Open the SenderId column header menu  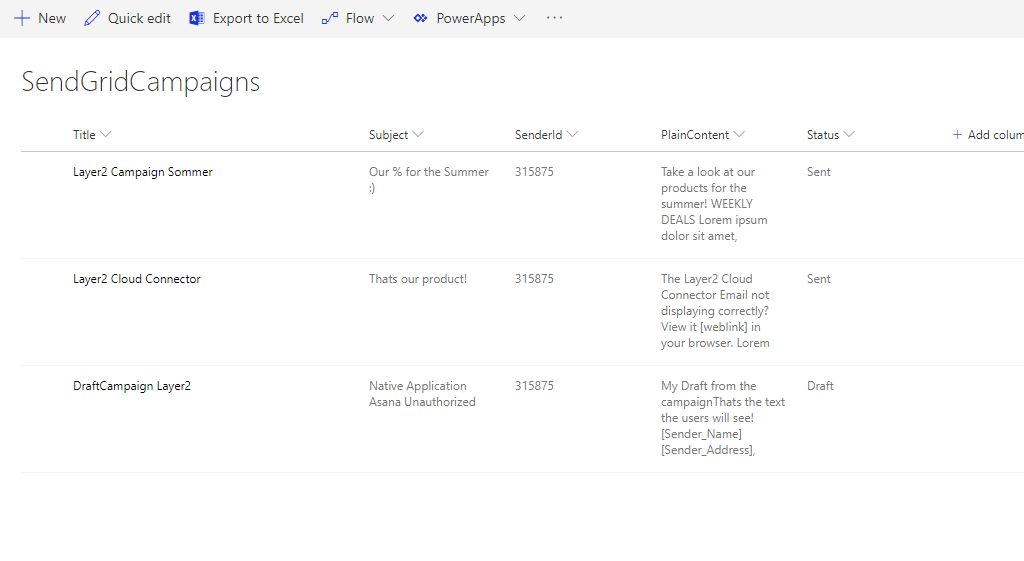coord(572,135)
